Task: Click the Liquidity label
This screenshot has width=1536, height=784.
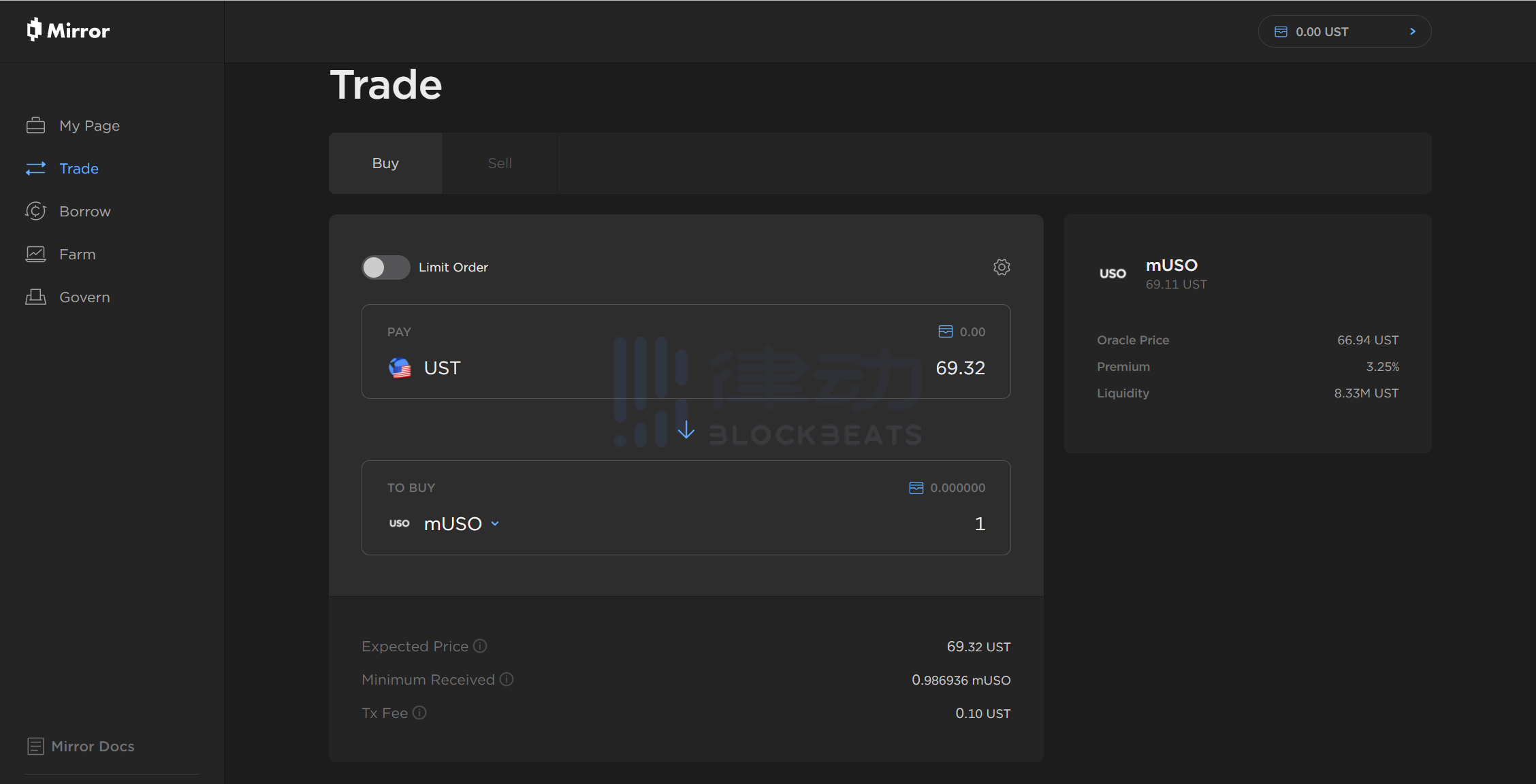Action: tap(1123, 393)
